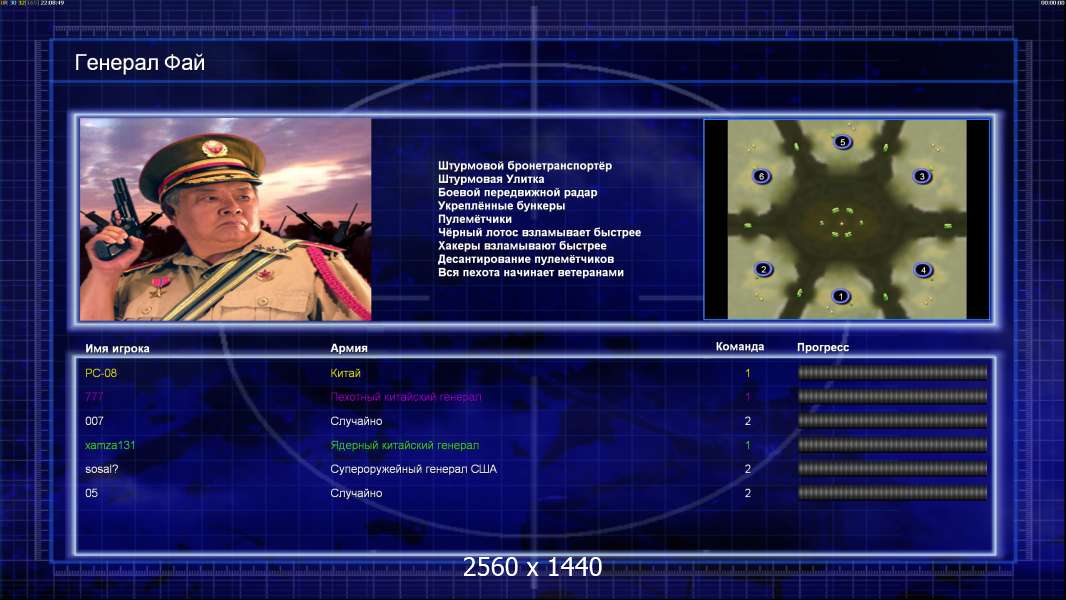
Task: Click the loading progress bar for xamza131
Action: pyautogui.click(x=893, y=444)
